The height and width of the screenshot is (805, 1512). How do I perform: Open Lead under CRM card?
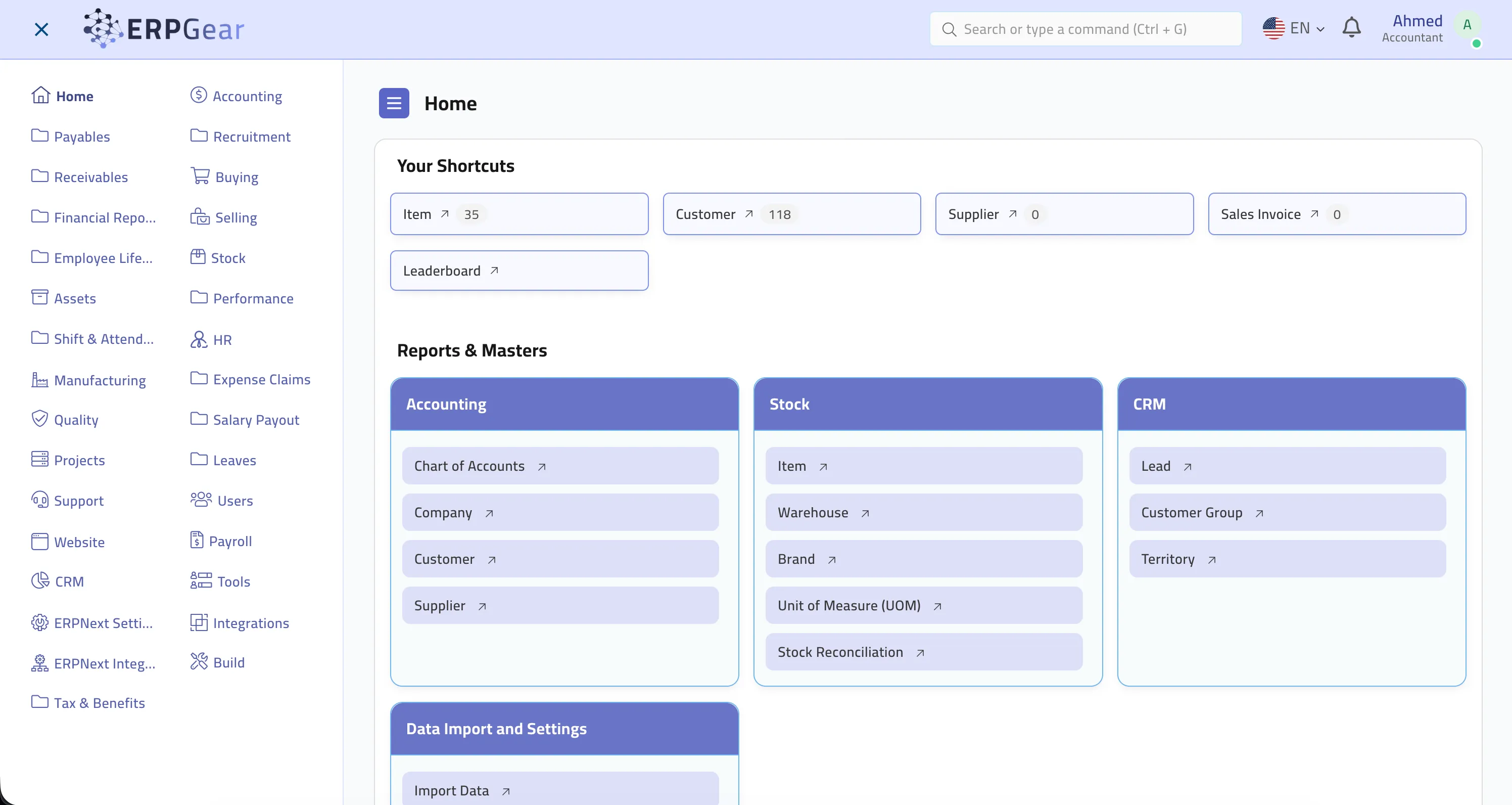point(1287,466)
